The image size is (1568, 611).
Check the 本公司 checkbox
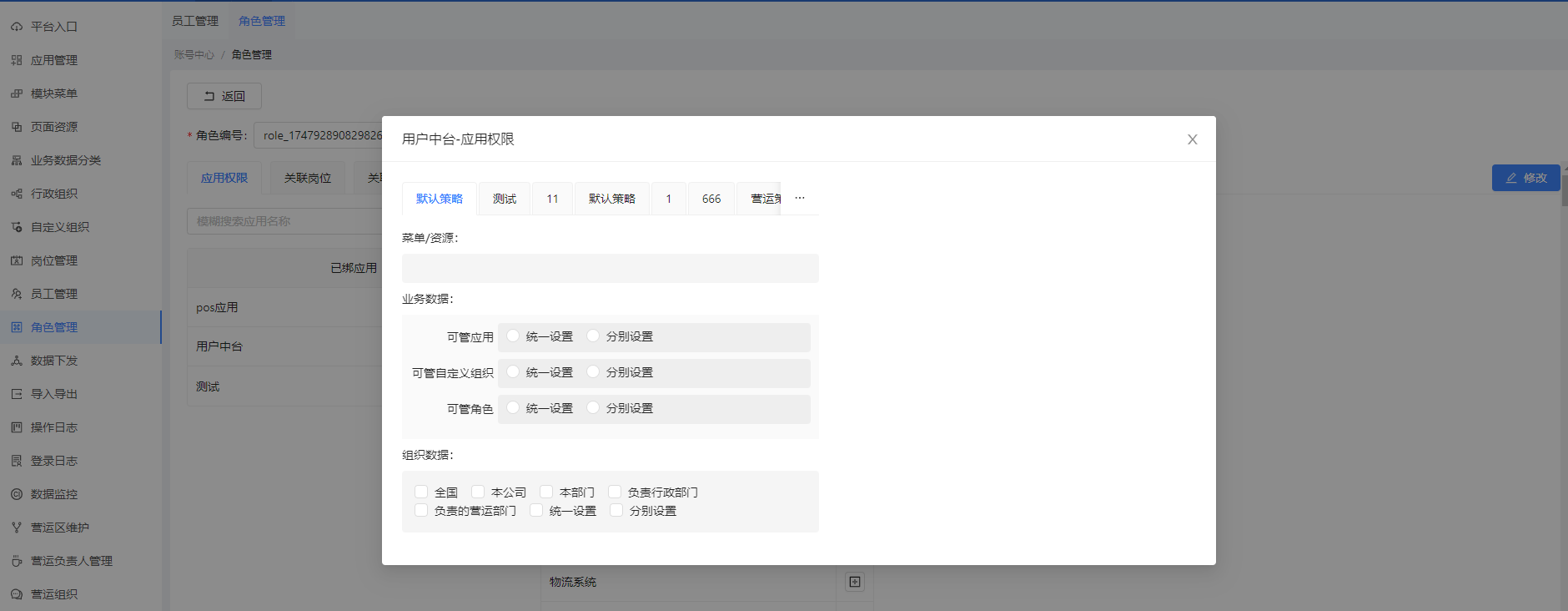[x=478, y=492]
